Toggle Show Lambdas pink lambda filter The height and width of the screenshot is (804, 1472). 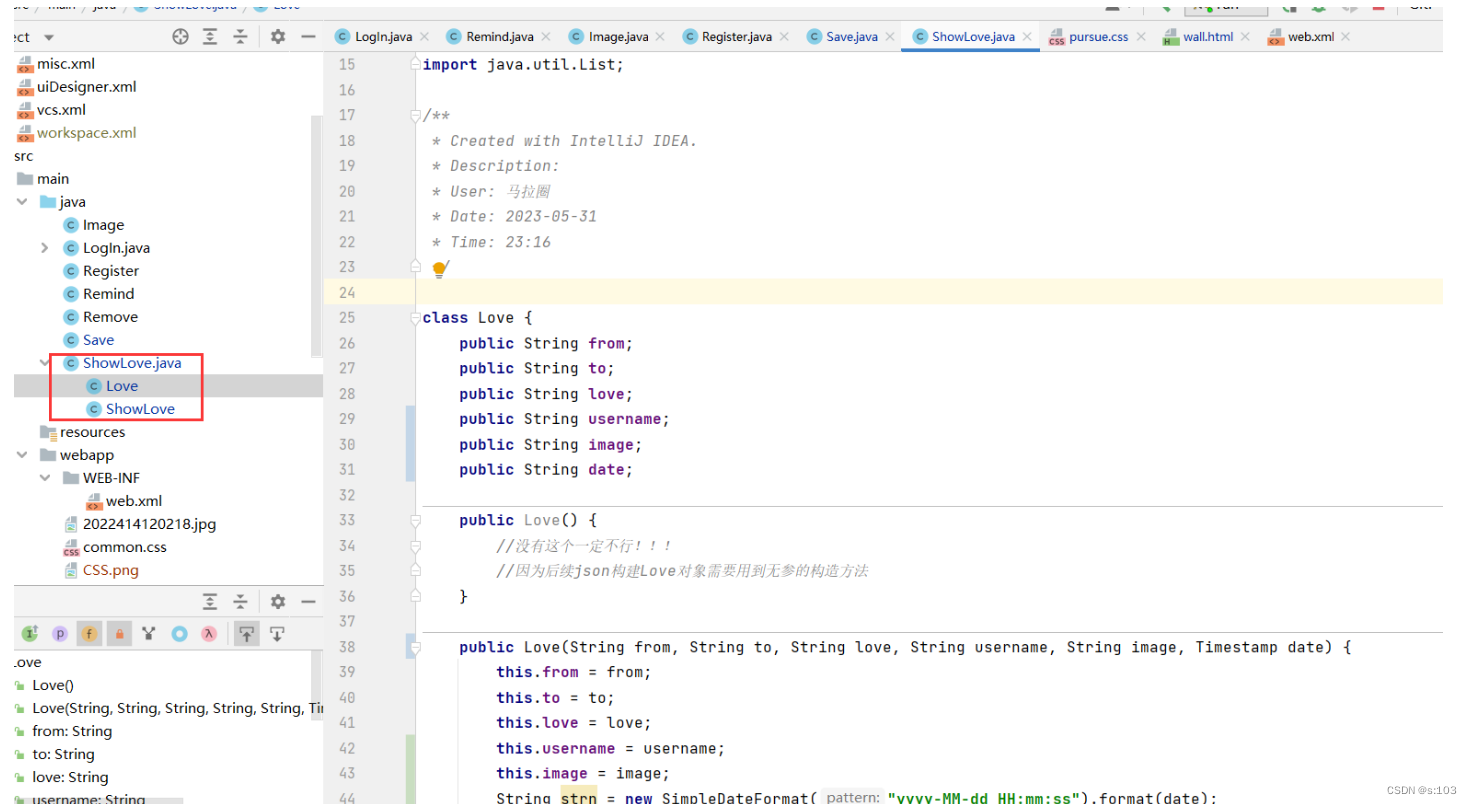(209, 633)
